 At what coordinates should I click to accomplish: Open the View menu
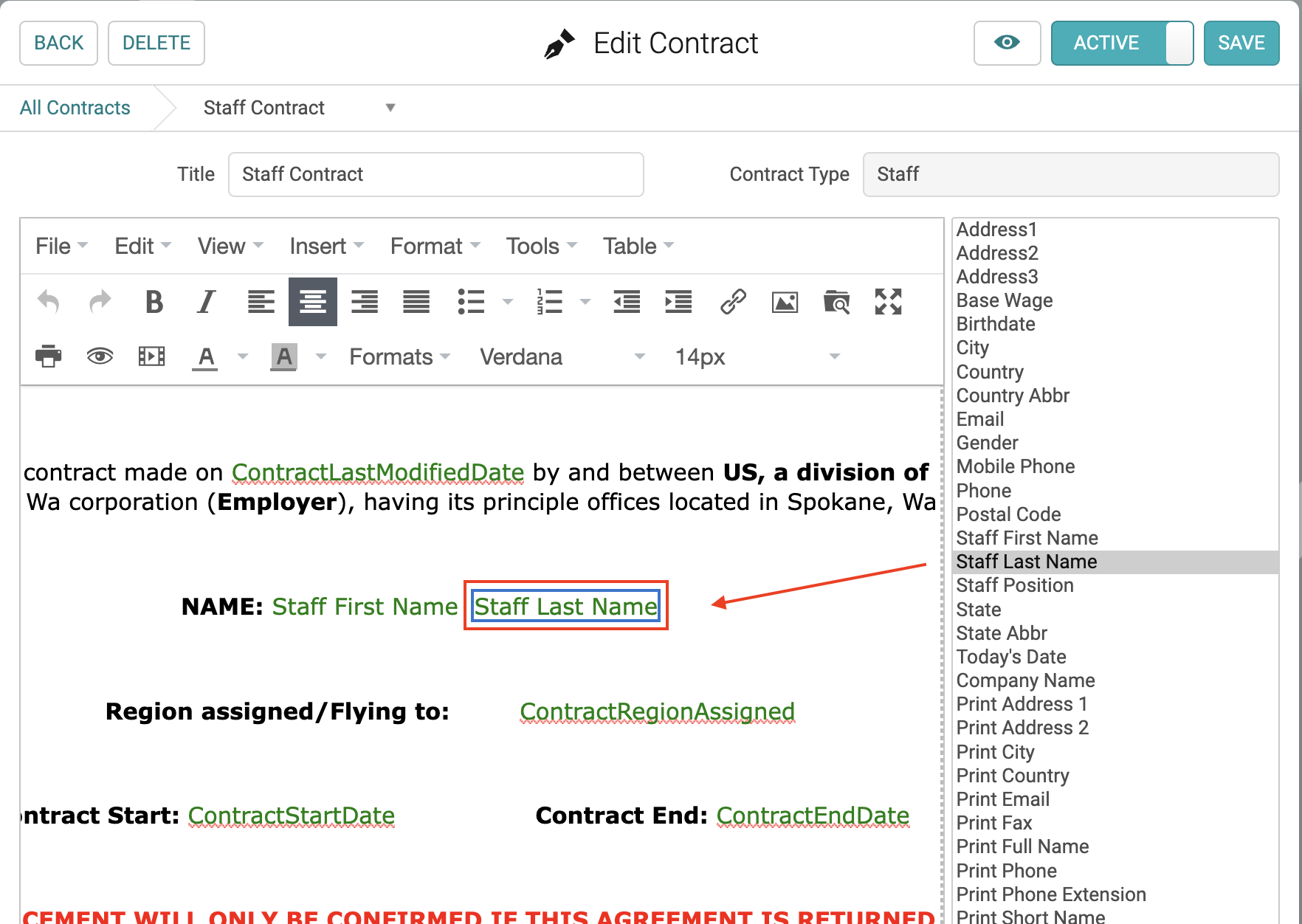[x=230, y=246]
